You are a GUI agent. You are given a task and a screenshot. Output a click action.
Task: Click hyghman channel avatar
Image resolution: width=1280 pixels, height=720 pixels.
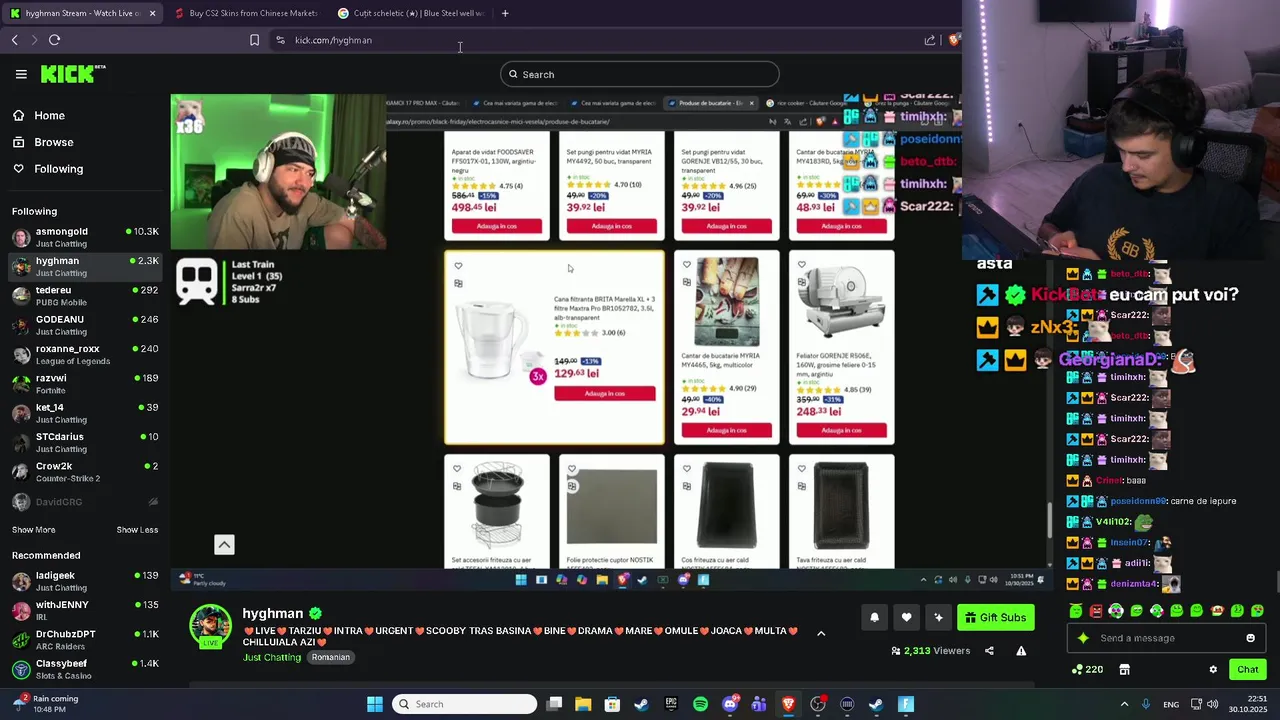[x=210, y=626]
